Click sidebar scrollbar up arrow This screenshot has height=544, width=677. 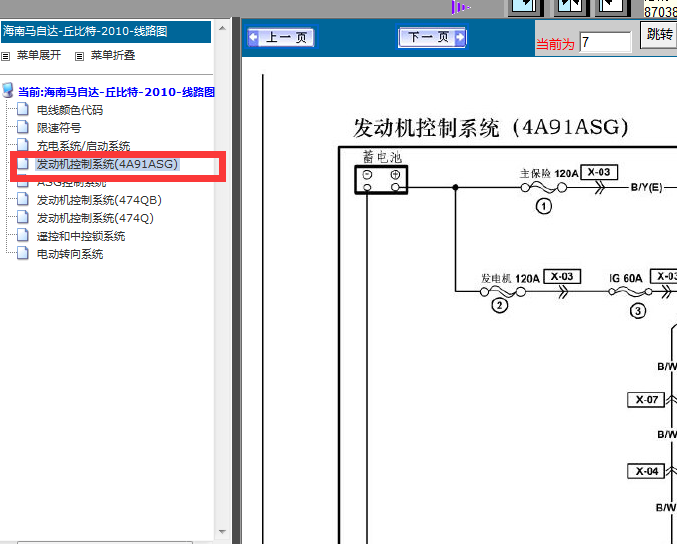[222, 28]
